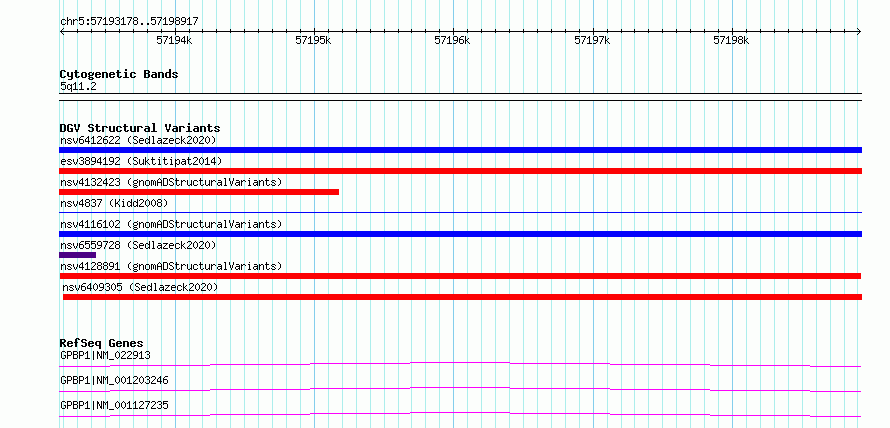The width and height of the screenshot is (890, 428).
Task: Click the blue bar for nsv6412622
Action: (460, 150)
